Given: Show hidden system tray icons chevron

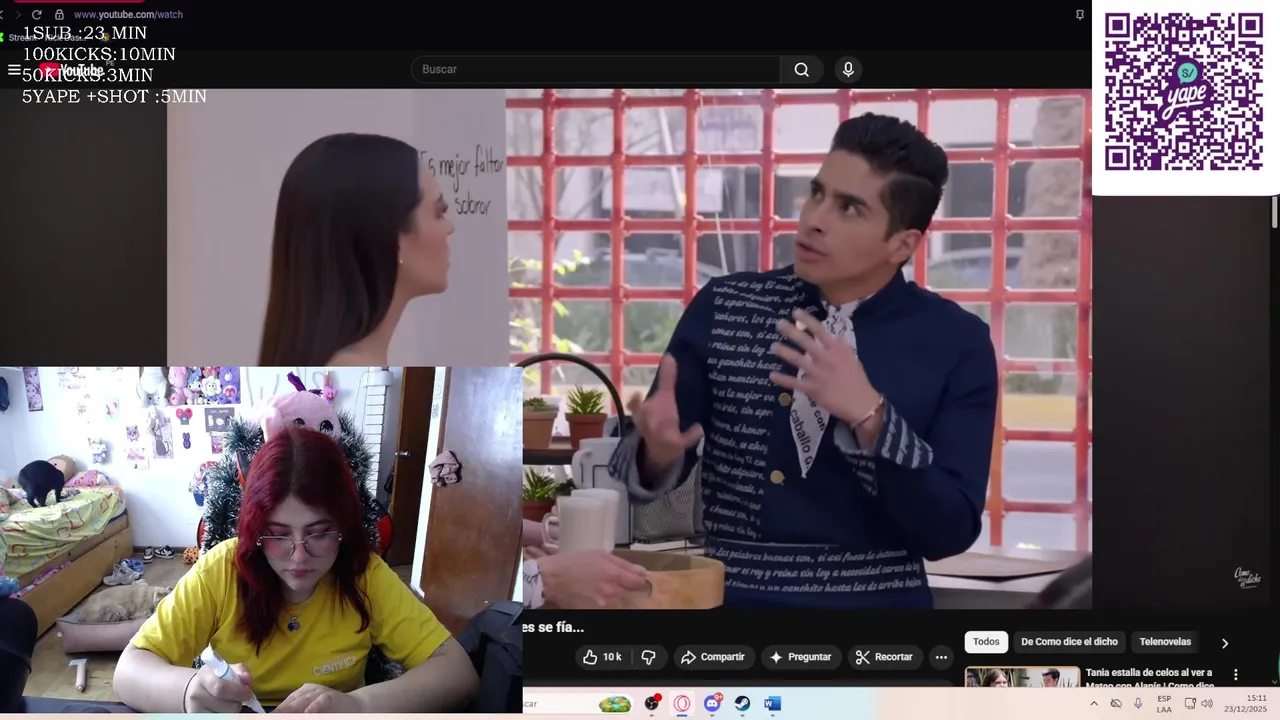Looking at the screenshot, I should coord(1093,704).
